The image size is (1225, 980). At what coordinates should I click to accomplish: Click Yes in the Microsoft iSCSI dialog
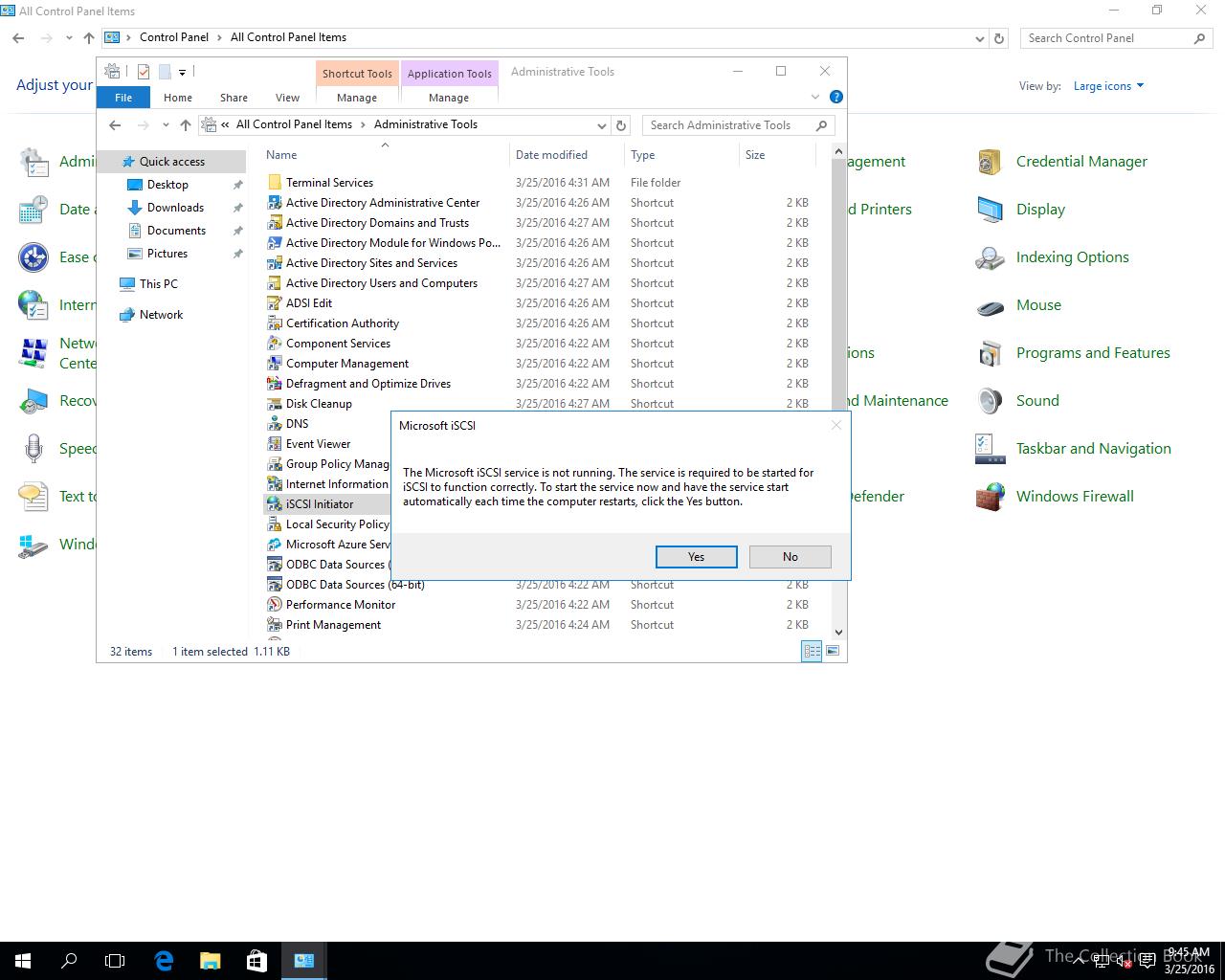point(696,557)
